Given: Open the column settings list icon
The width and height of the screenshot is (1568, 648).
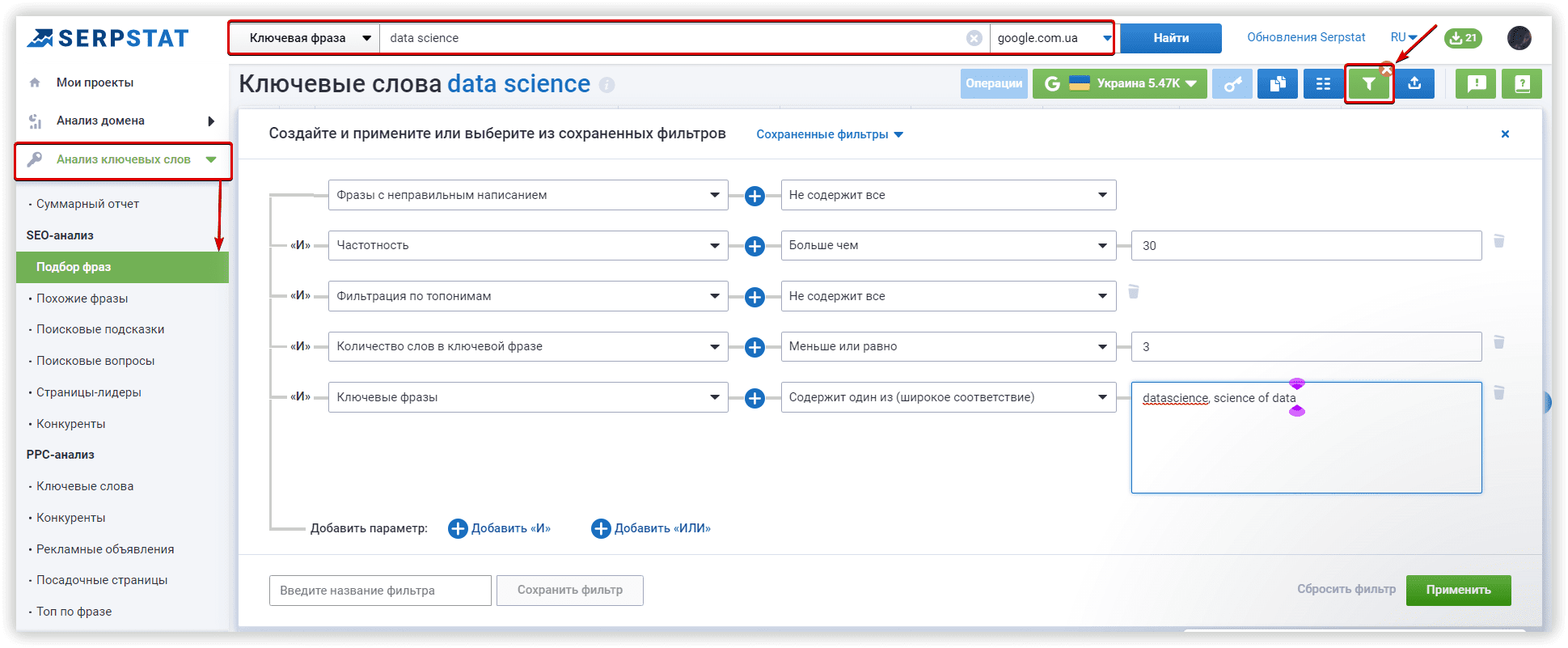Looking at the screenshot, I should coord(1323,84).
